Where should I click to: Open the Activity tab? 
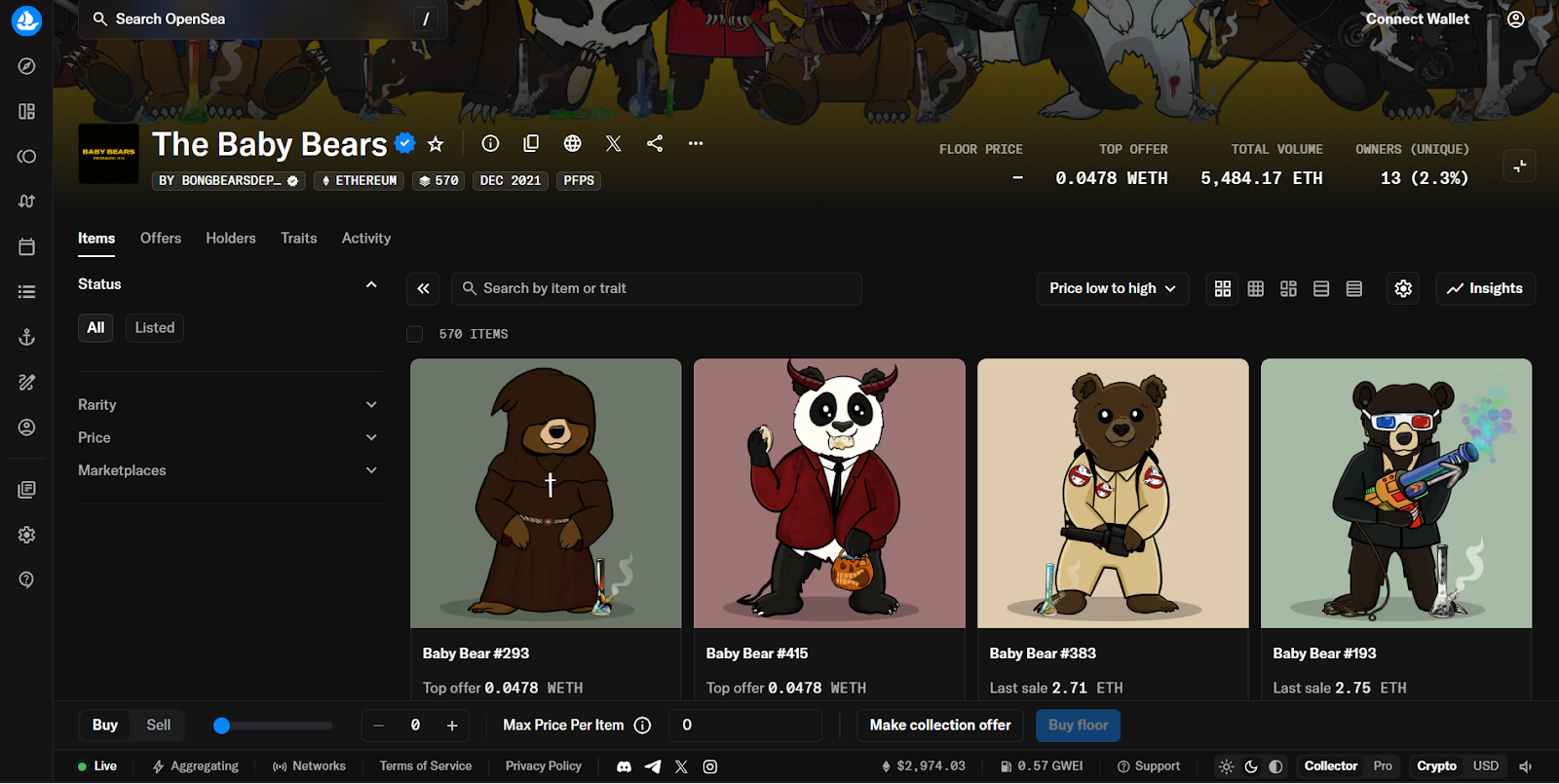(366, 239)
